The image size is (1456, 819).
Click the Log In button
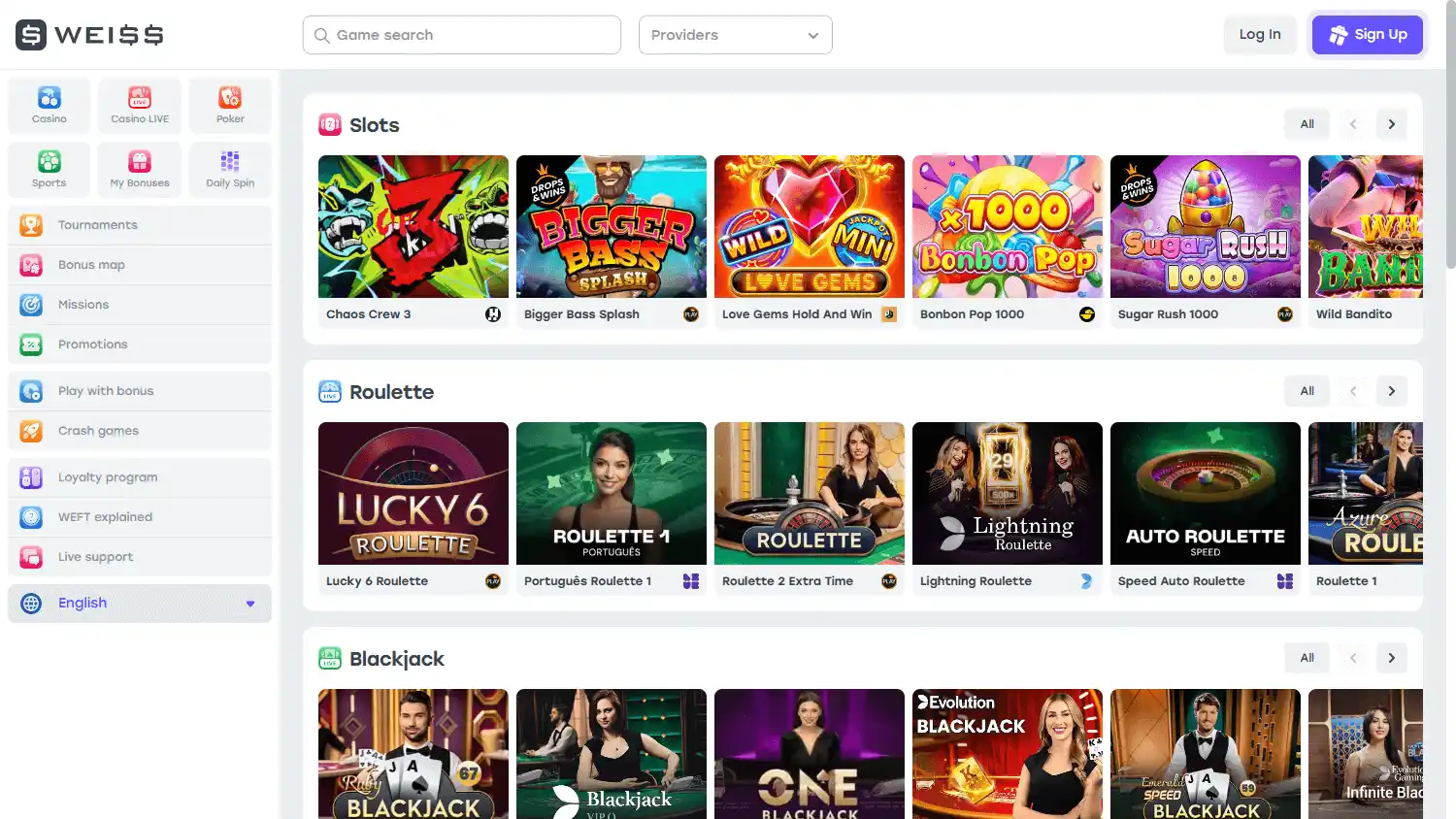point(1260,35)
